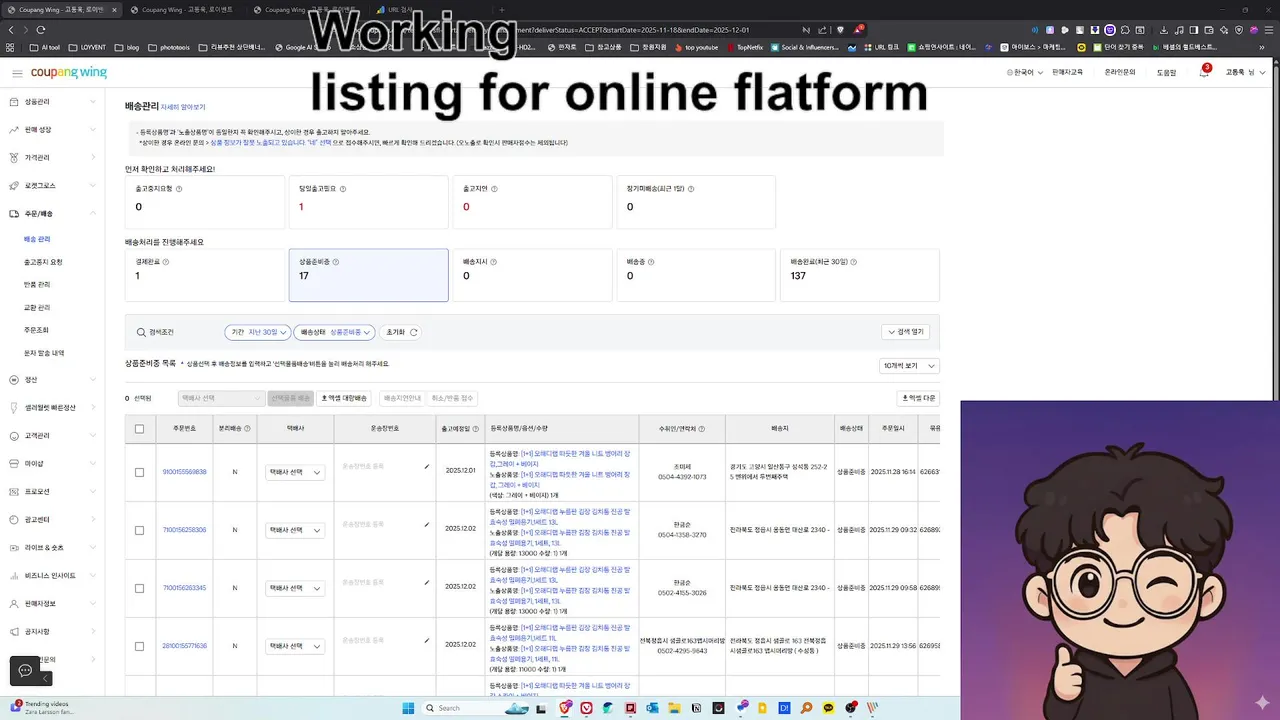Edit tracking number pencil for order 7100156263345
The width and height of the screenshot is (1280, 720).
tap(426, 582)
